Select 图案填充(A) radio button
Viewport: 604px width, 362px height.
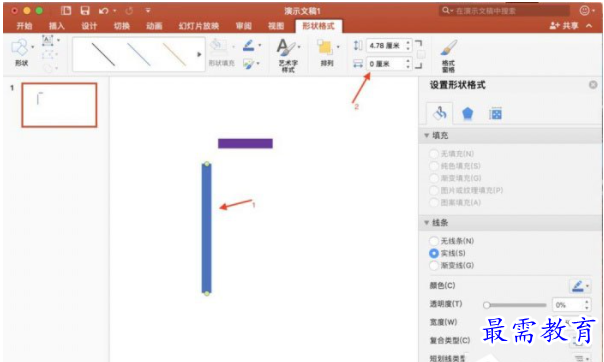(434, 203)
